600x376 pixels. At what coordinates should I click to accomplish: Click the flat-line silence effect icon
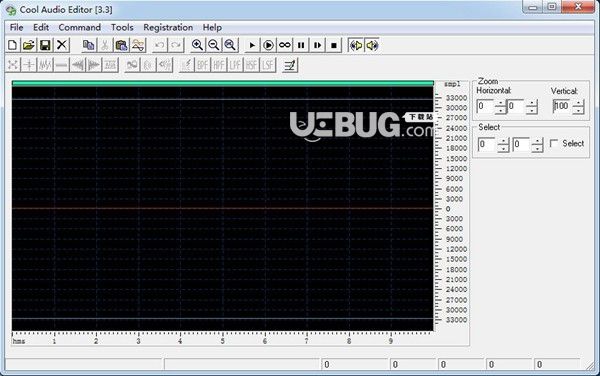pos(62,65)
